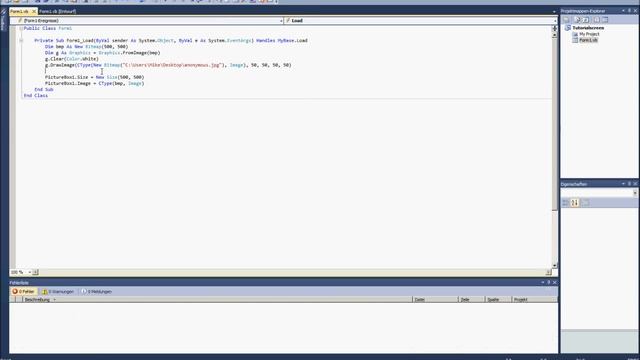Select Form1.vb in Projektmappen-Explorer

point(588,40)
